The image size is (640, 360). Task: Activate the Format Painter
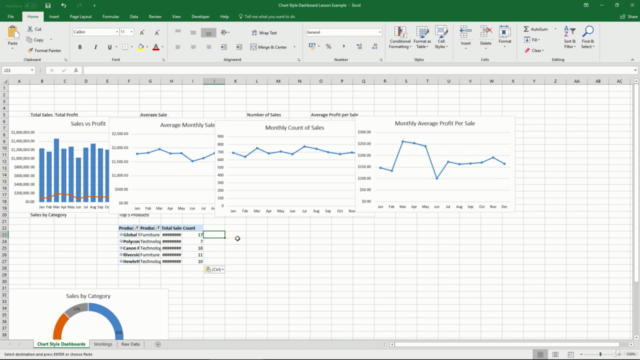tap(44, 50)
